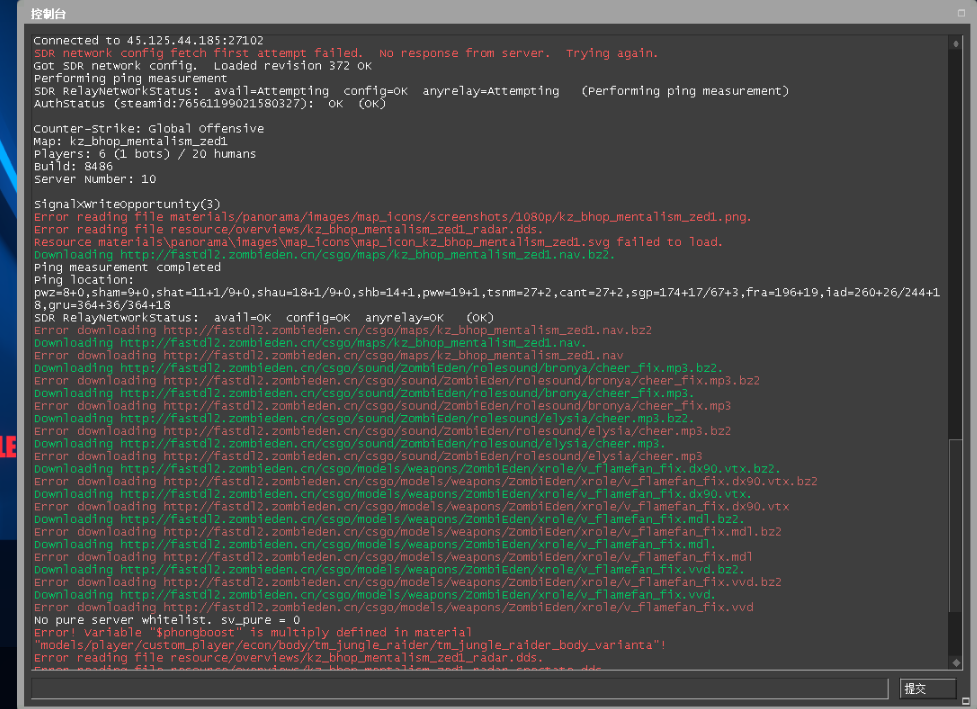Viewport: 977px width, 709px height.
Task: Click the scrollbar down arrow in console
Action: [x=955, y=662]
